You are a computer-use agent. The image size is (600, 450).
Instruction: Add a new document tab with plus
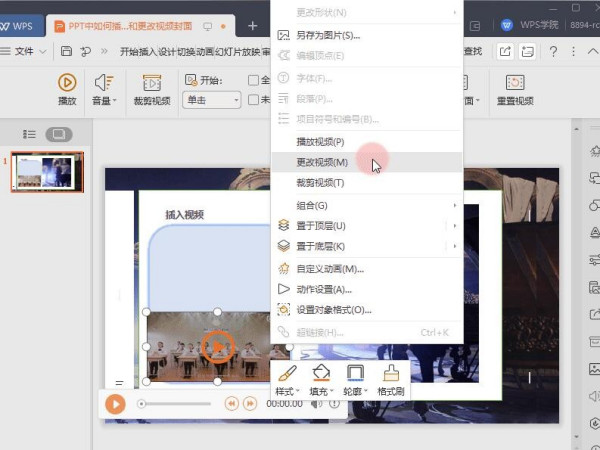[253, 26]
